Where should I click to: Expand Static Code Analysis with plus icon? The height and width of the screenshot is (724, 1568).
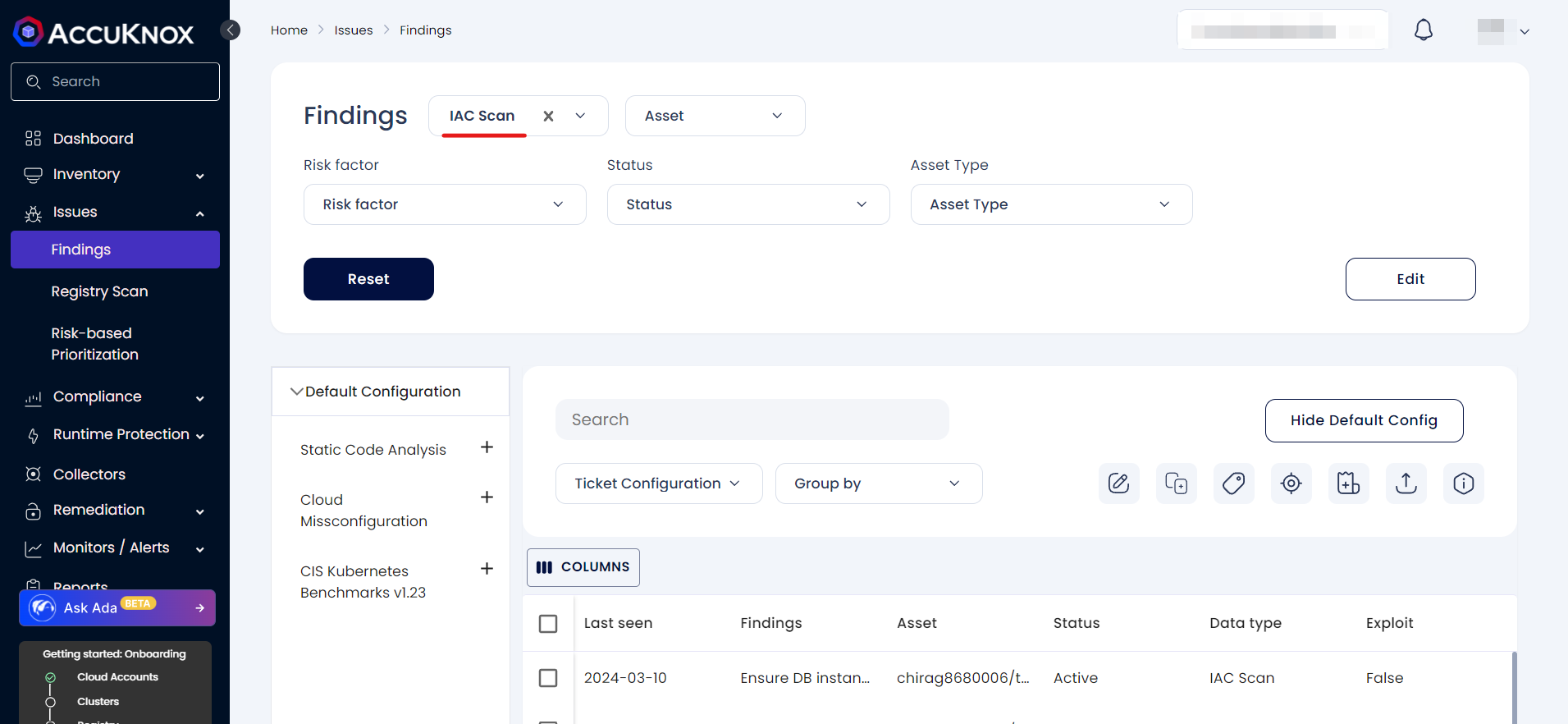coord(487,447)
